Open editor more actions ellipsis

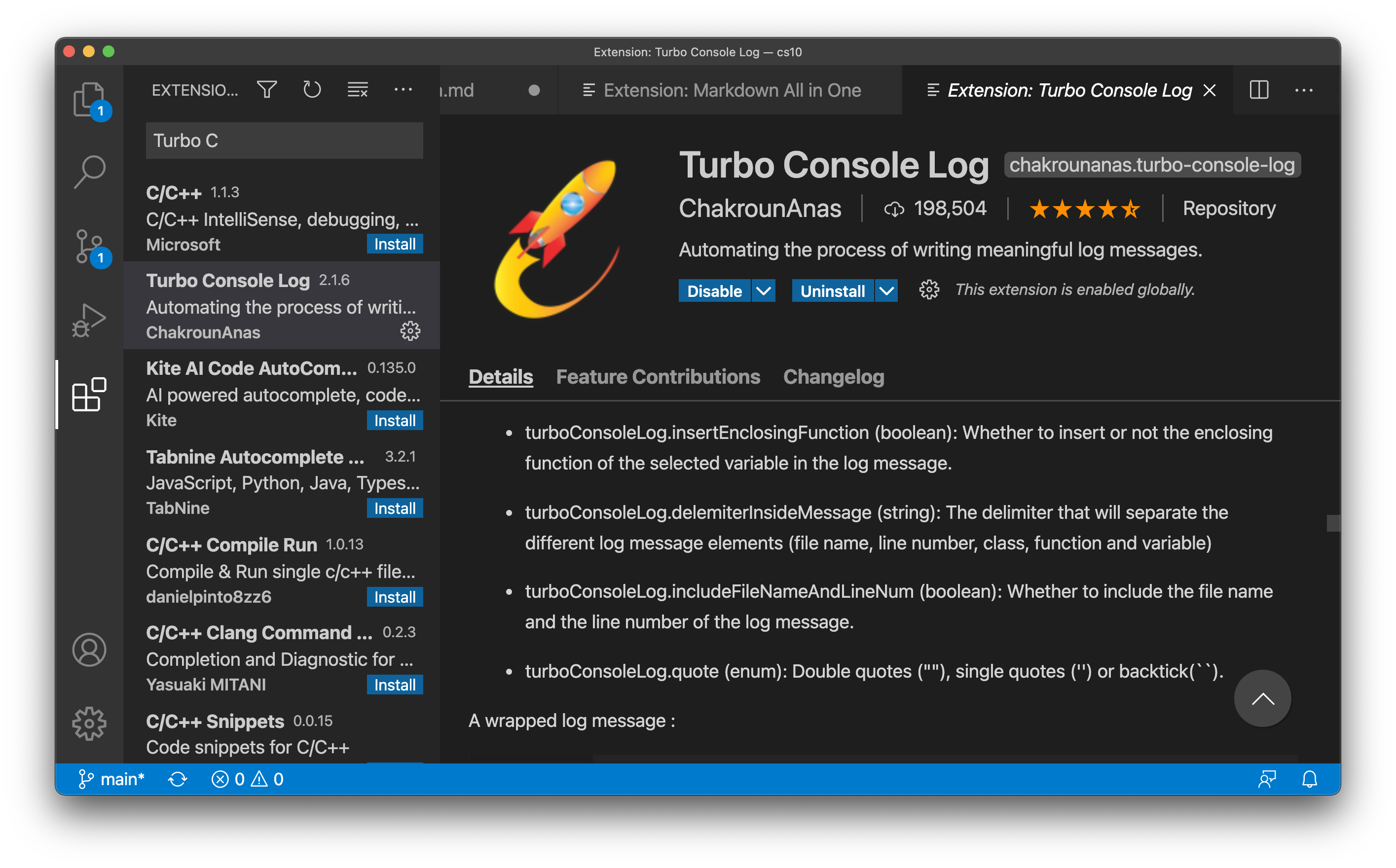tap(1304, 90)
